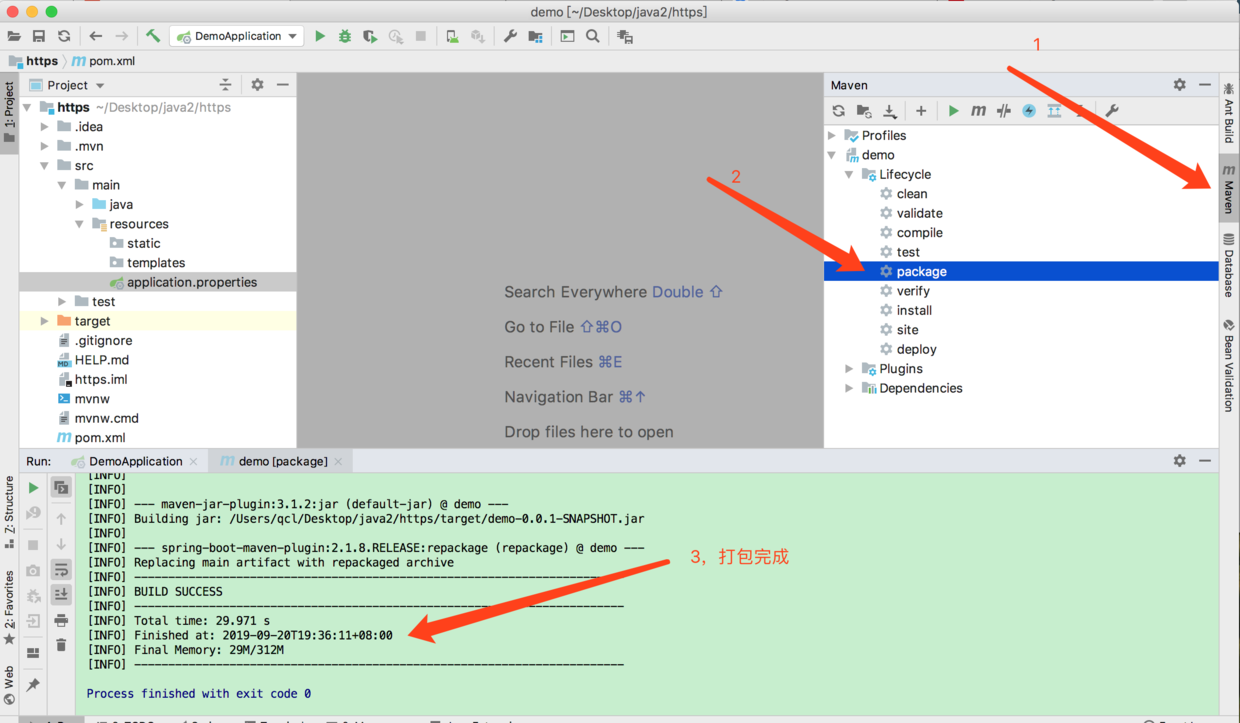This screenshot has width=1240, height=723.
Task: Select HELP.md in project tree
Action: click(92, 360)
